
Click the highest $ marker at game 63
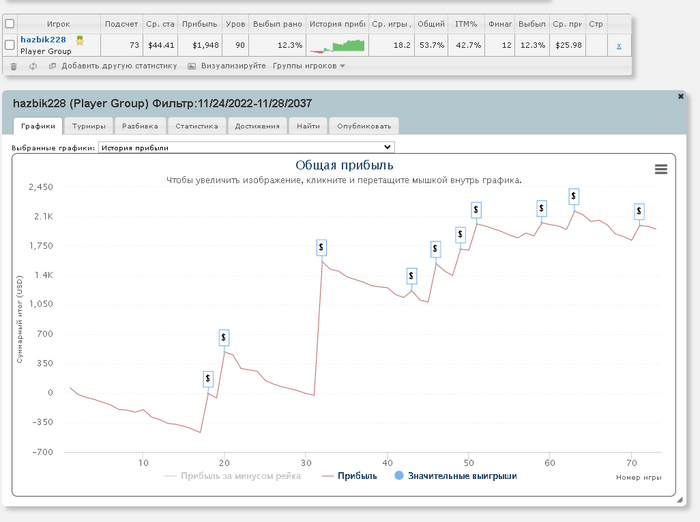[x=574, y=196]
